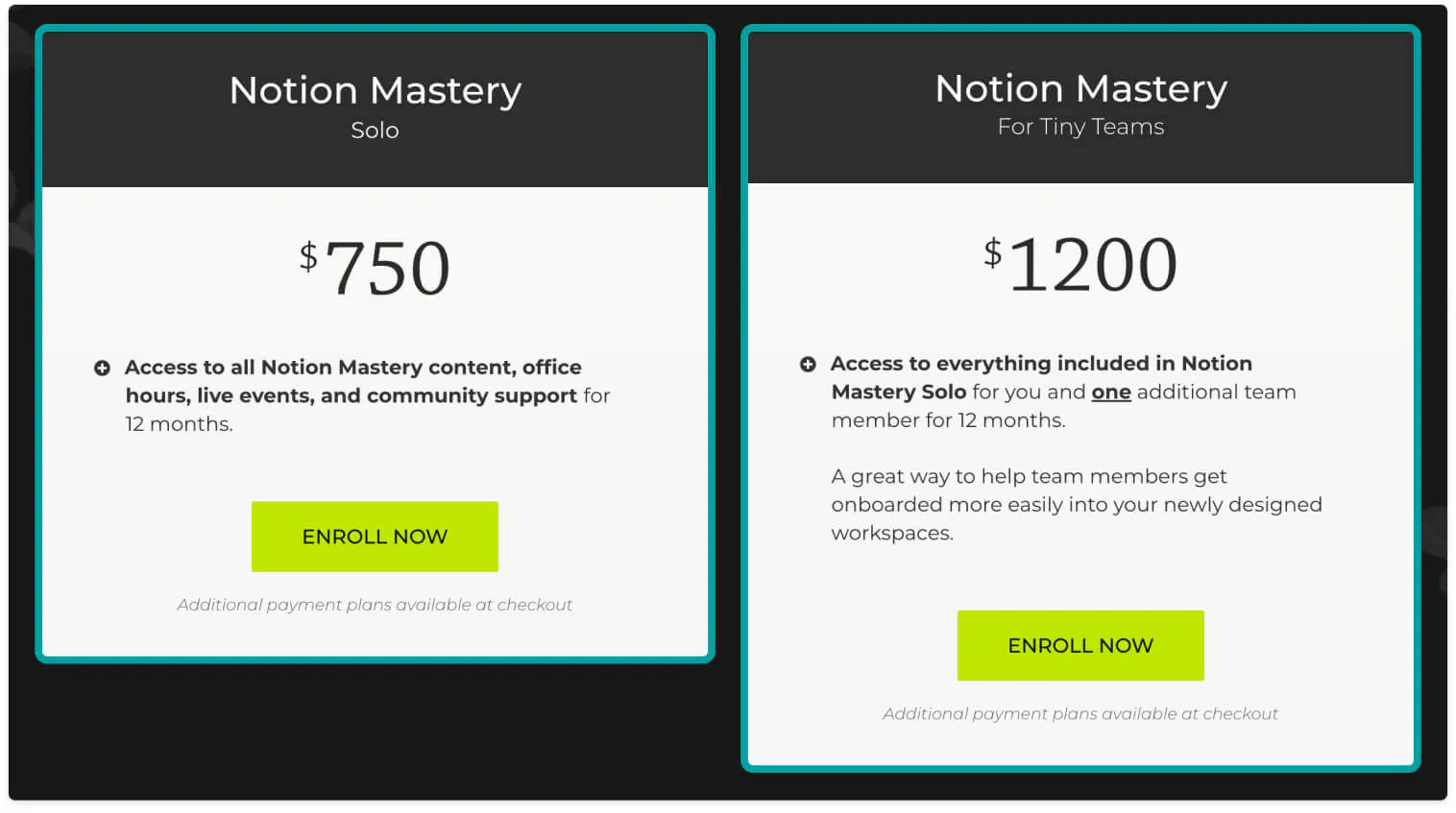Select the Notion Mastery heading above For Tiny Teams
This screenshot has height=813, width=1456.
(1081, 88)
